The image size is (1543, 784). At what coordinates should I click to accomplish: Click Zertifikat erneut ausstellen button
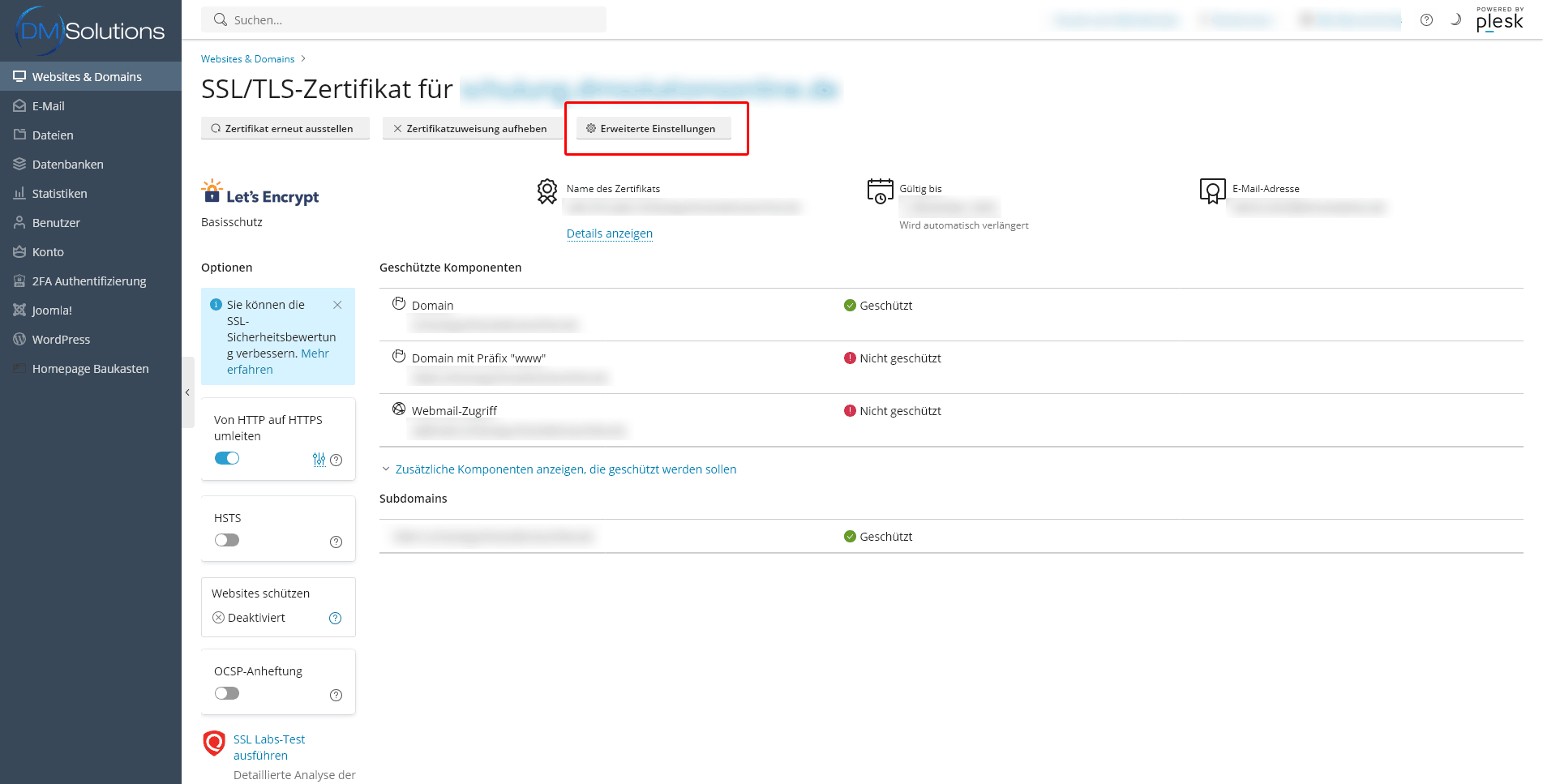click(x=285, y=128)
